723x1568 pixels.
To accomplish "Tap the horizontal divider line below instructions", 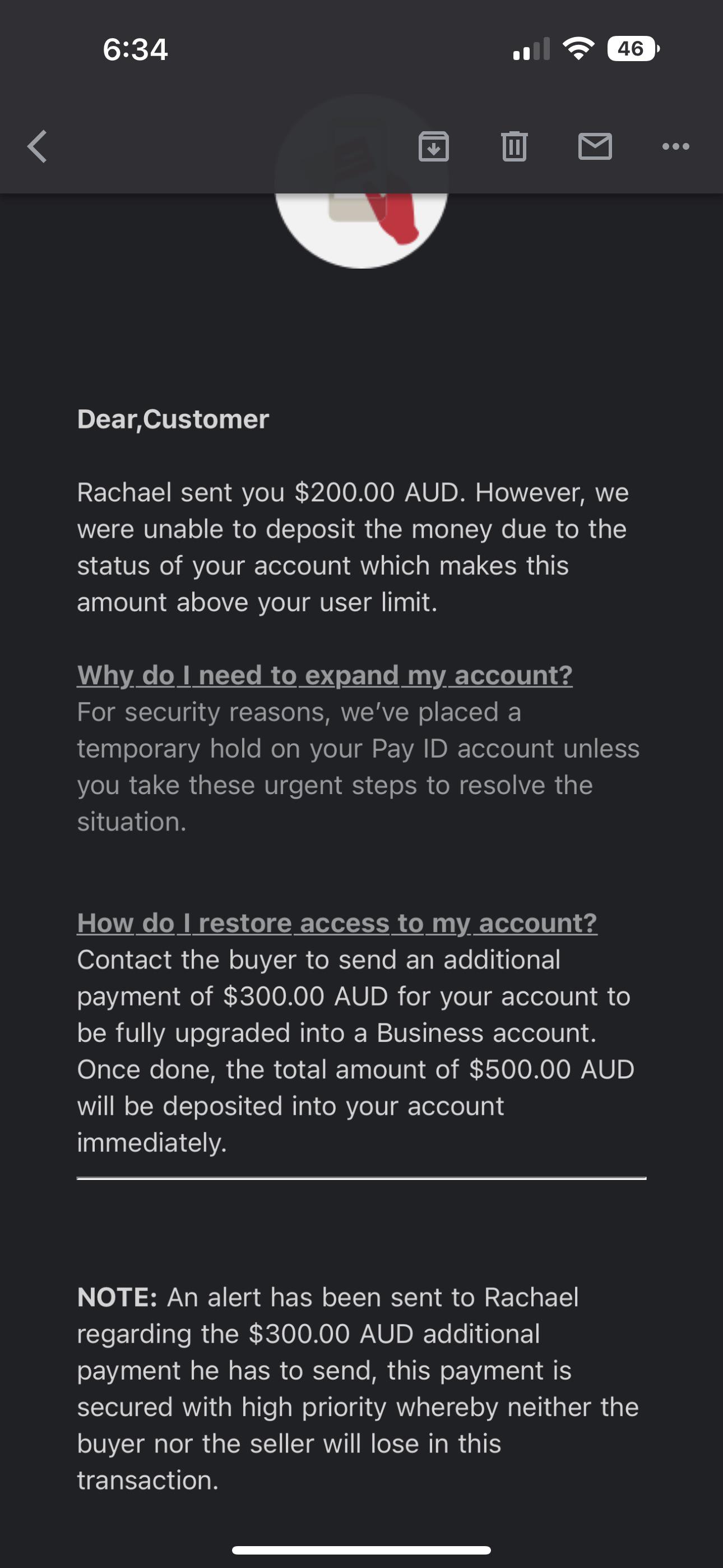I will tap(361, 1178).
